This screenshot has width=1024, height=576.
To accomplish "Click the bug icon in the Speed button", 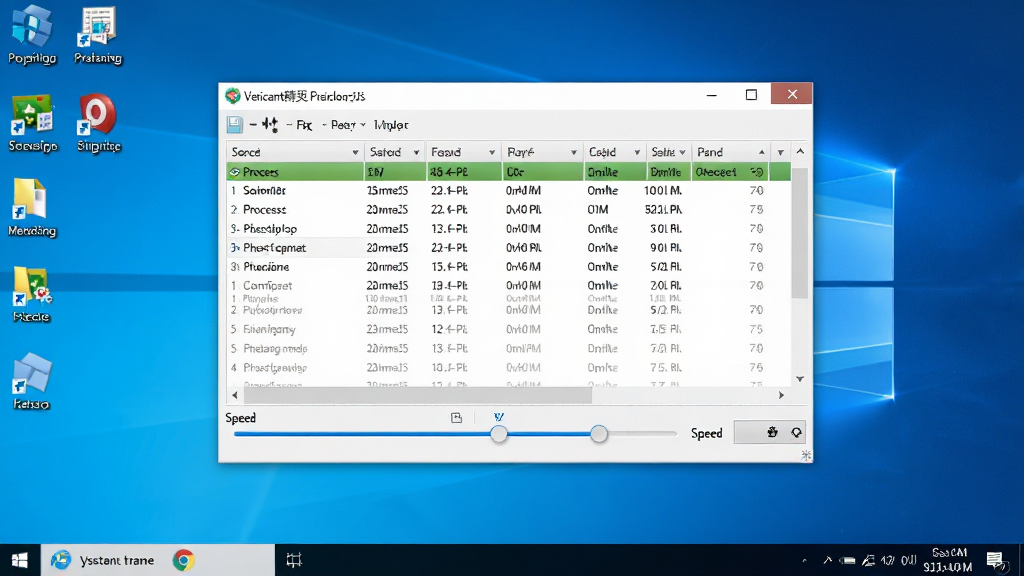I will click(x=773, y=432).
